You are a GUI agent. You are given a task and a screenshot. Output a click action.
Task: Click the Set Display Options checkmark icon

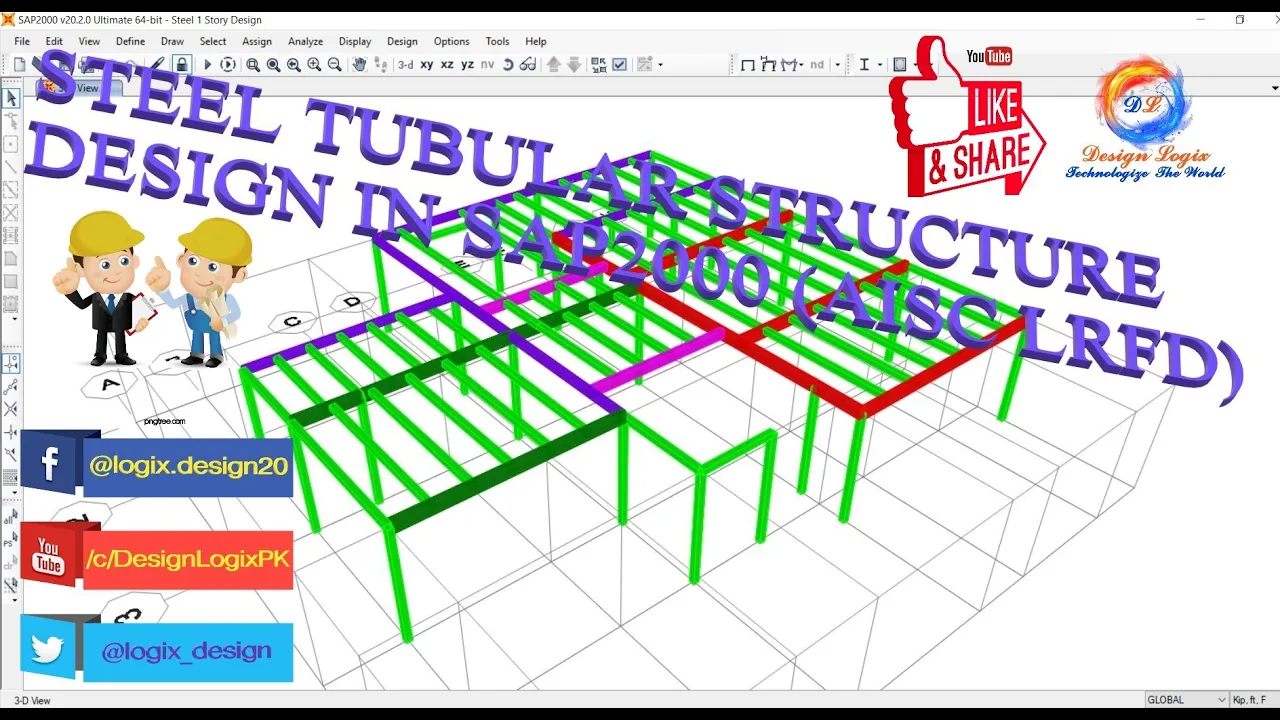click(620, 65)
